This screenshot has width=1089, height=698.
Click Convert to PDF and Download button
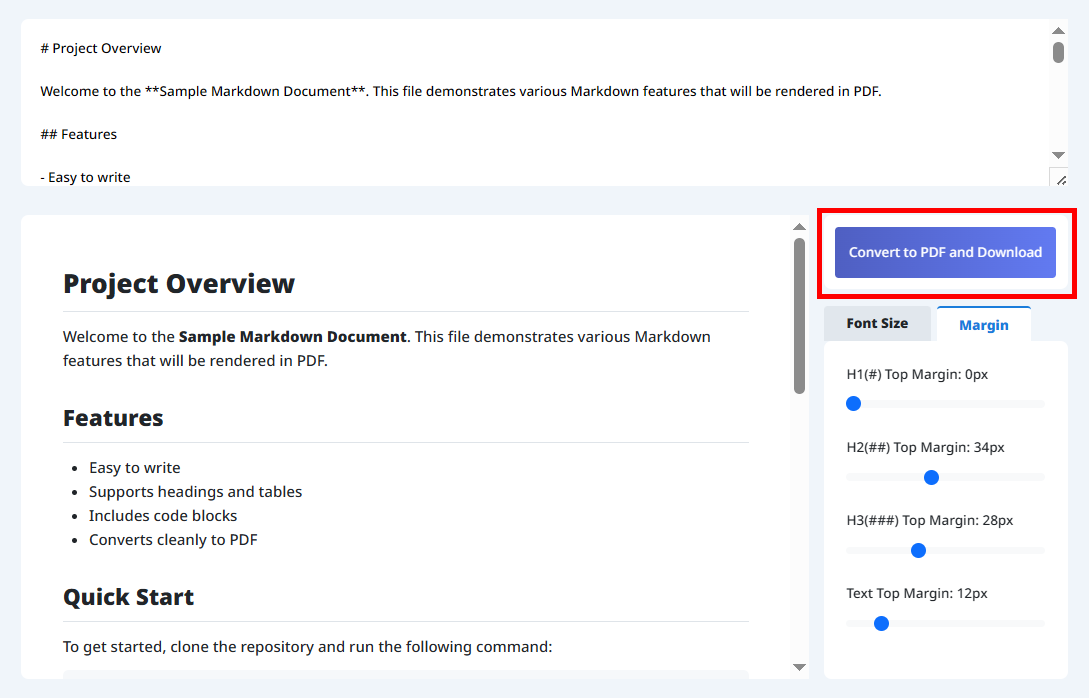click(x=945, y=252)
